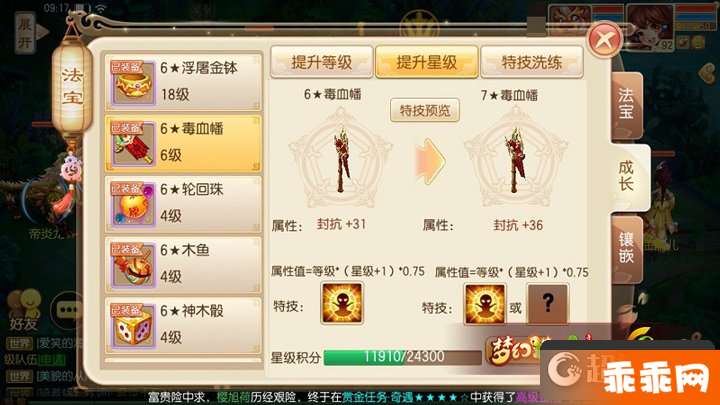Tap the current 特技 skill icon
Viewport: 720px width, 405px height.
(341, 304)
